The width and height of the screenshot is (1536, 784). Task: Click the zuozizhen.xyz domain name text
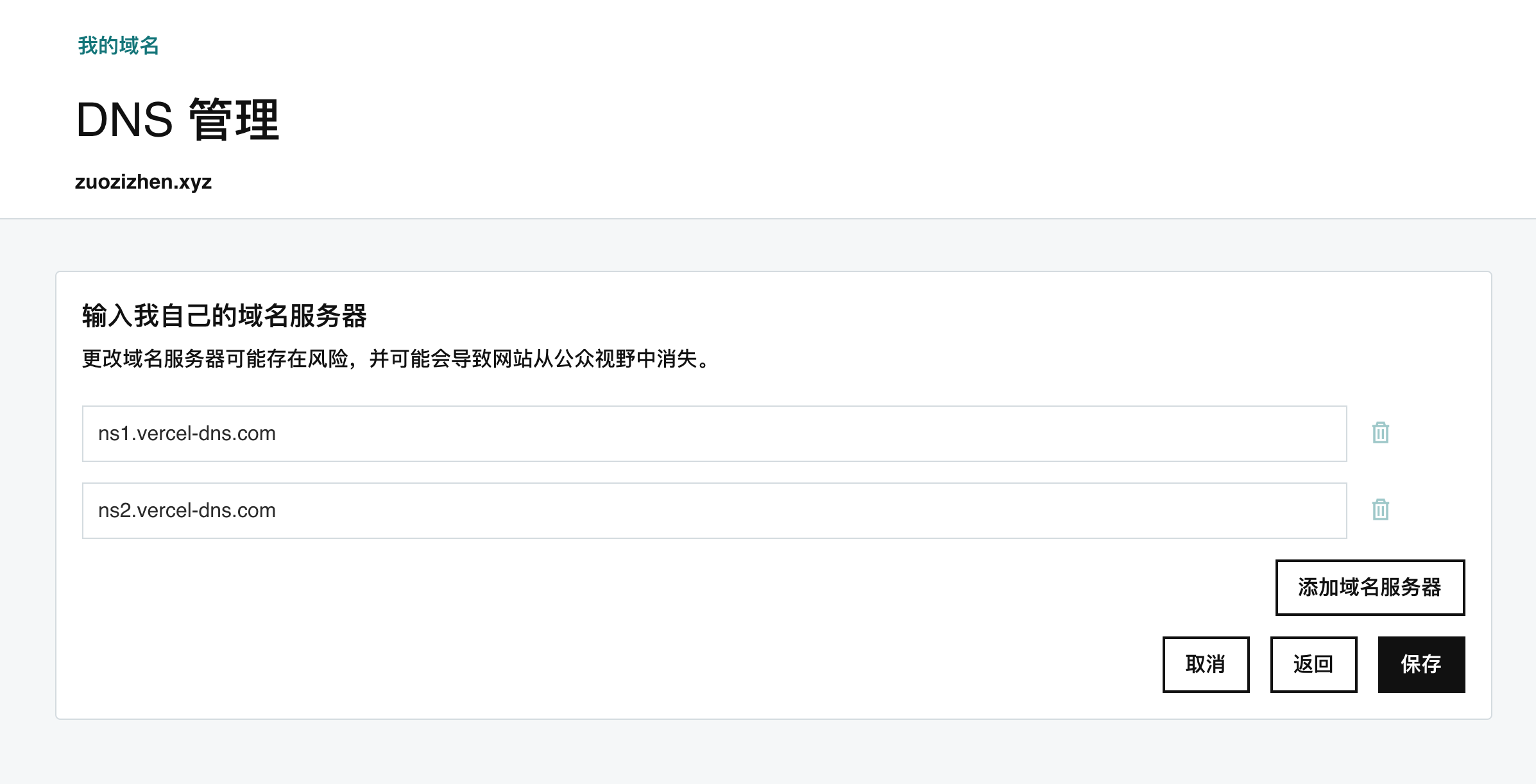[x=143, y=182]
